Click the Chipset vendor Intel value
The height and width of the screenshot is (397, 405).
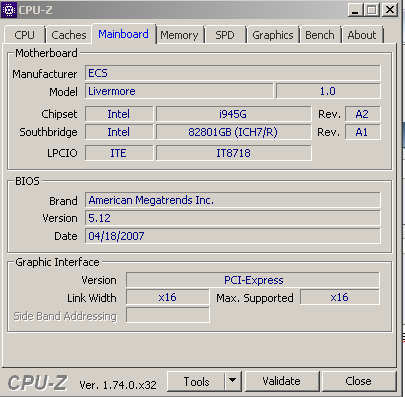(x=119, y=114)
